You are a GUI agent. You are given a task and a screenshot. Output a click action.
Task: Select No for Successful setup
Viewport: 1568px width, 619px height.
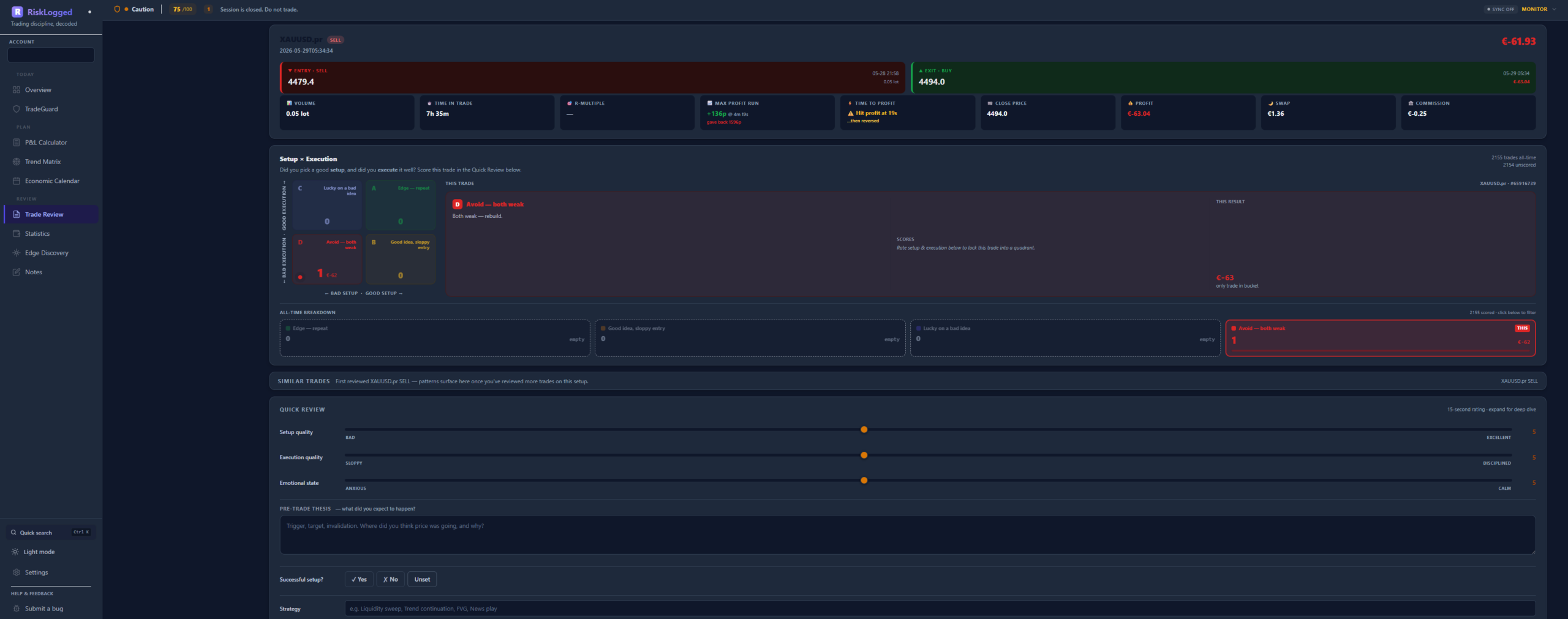click(390, 579)
